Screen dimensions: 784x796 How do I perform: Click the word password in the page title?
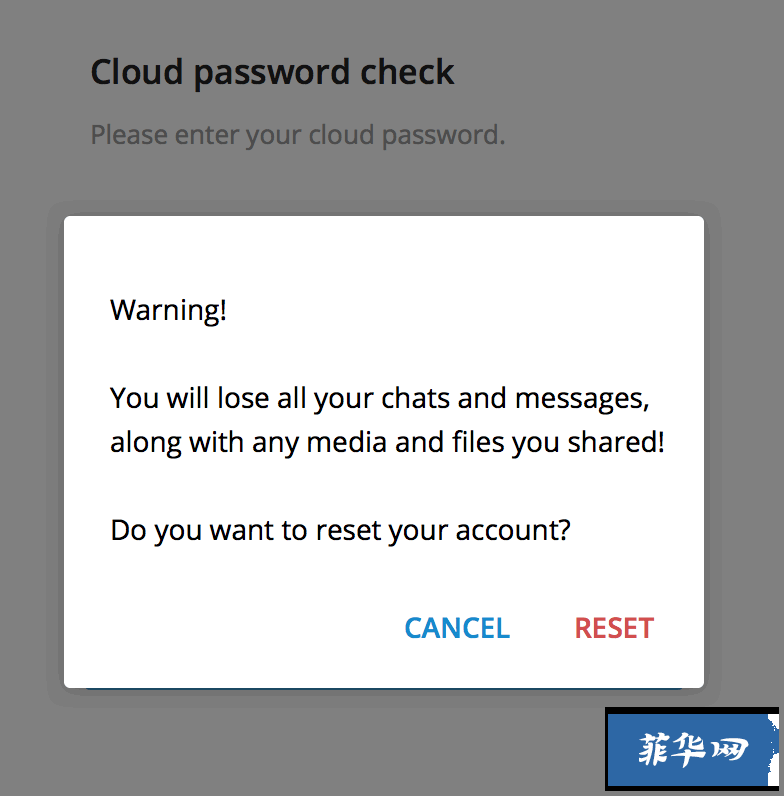[x=272, y=74]
